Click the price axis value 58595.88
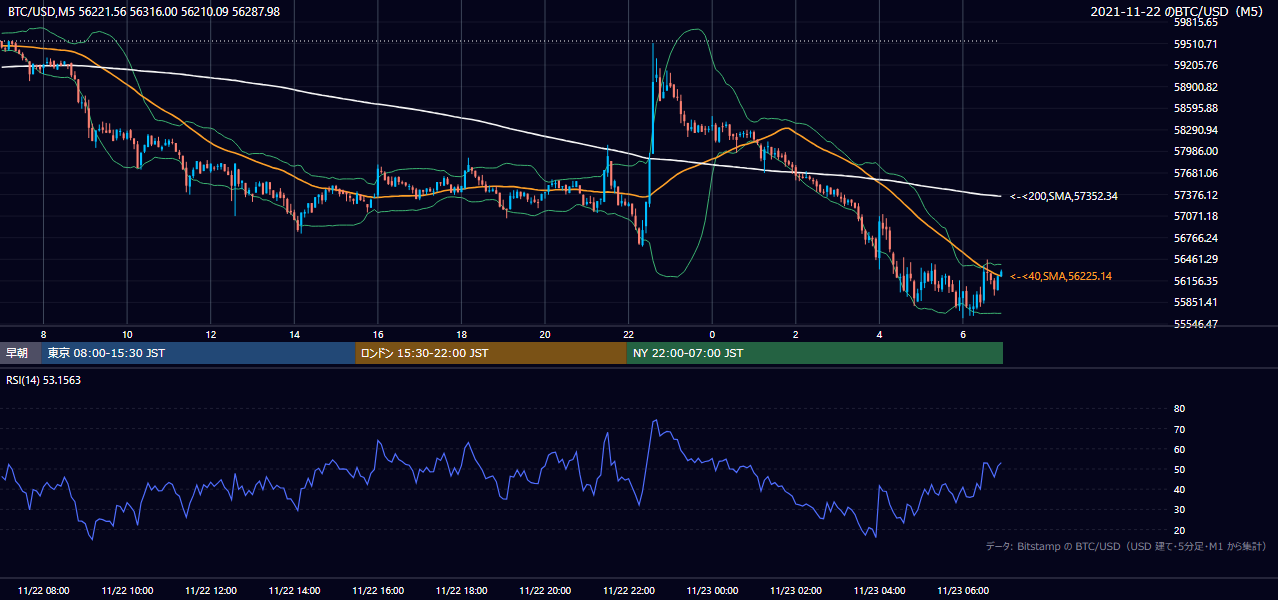The image size is (1278, 600). pos(1197,108)
